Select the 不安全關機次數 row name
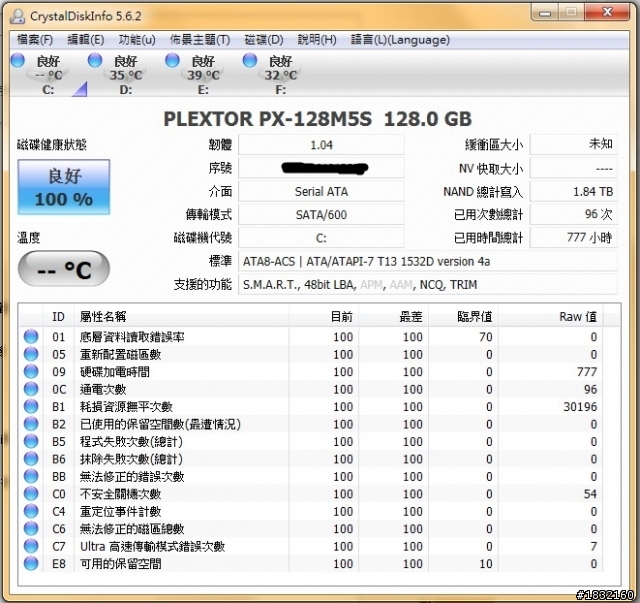Viewport: 640px width, 603px height. [120, 494]
